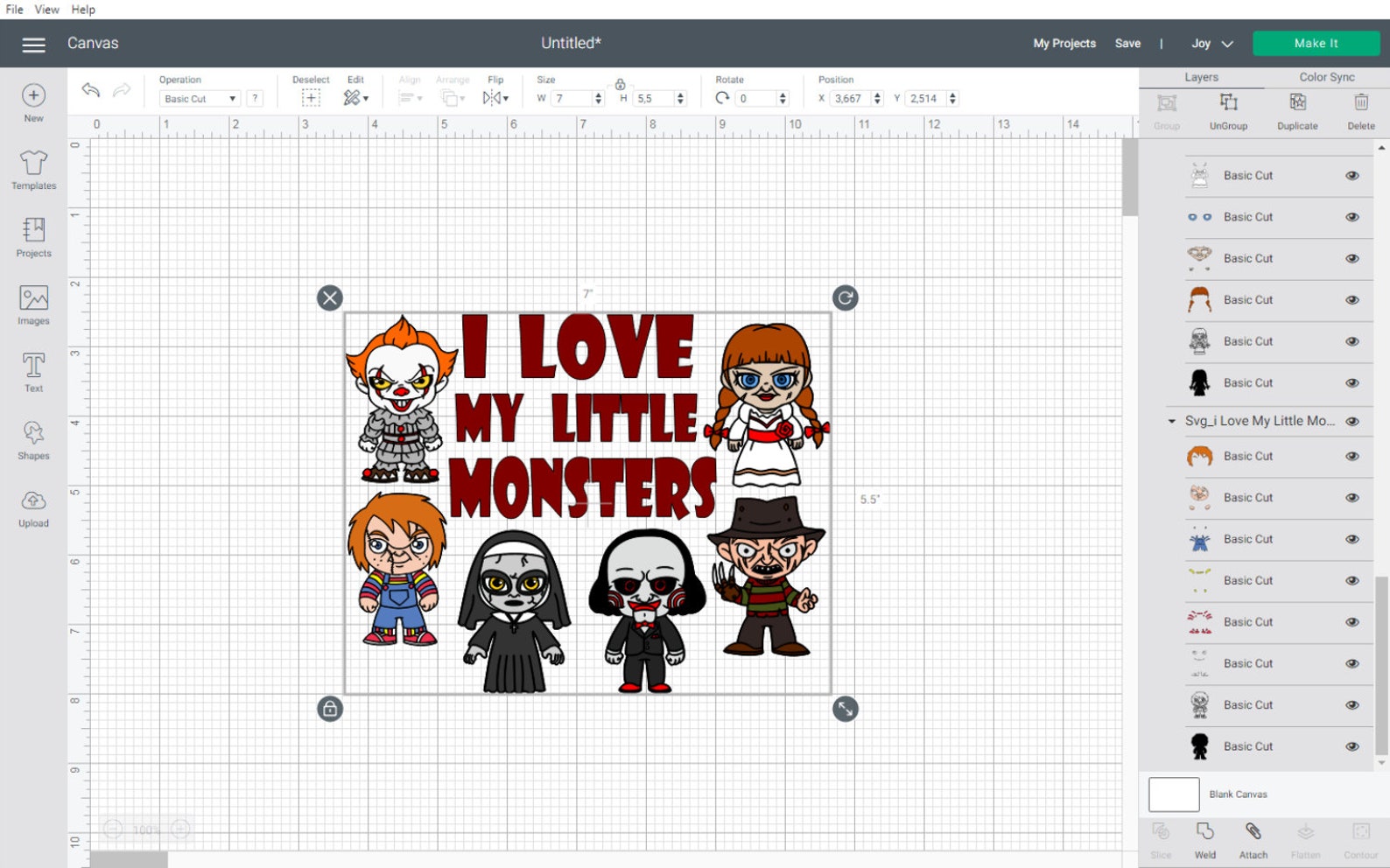
Task: Select the Text tool
Action: pyautogui.click(x=33, y=372)
